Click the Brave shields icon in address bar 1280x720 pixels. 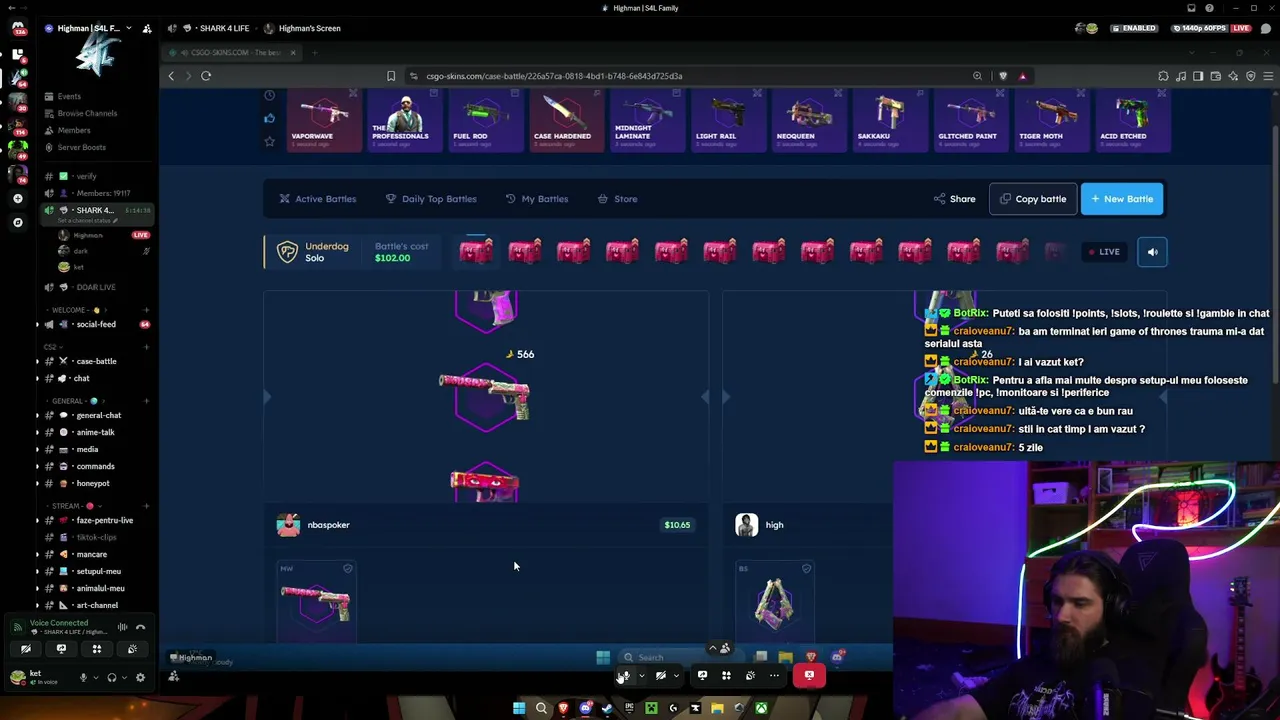(1003, 76)
